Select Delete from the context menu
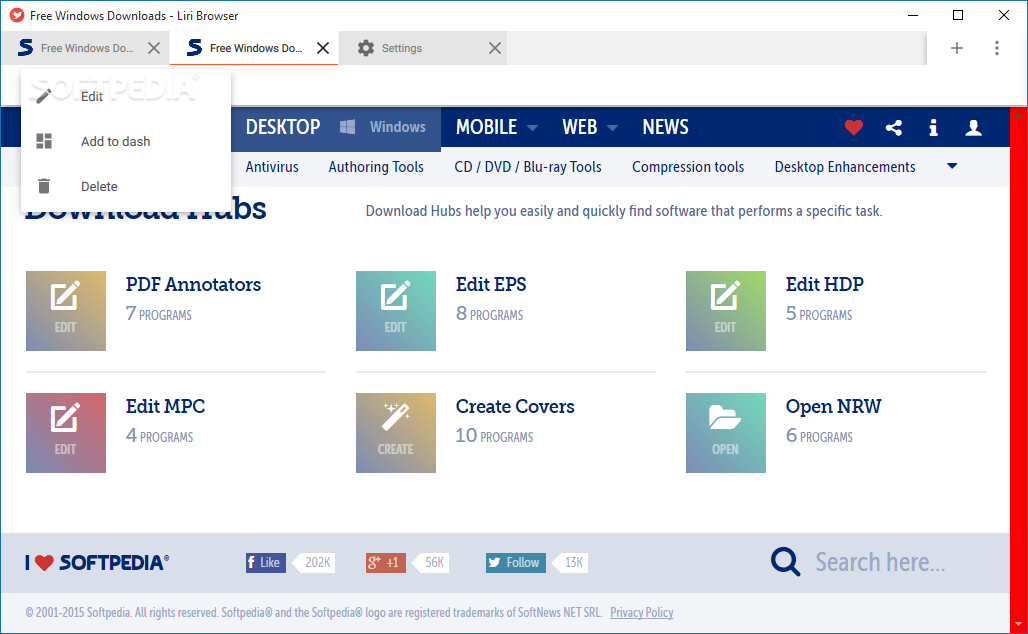The height and width of the screenshot is (634, 1028). pyautogui.click(x=126, y=186)
